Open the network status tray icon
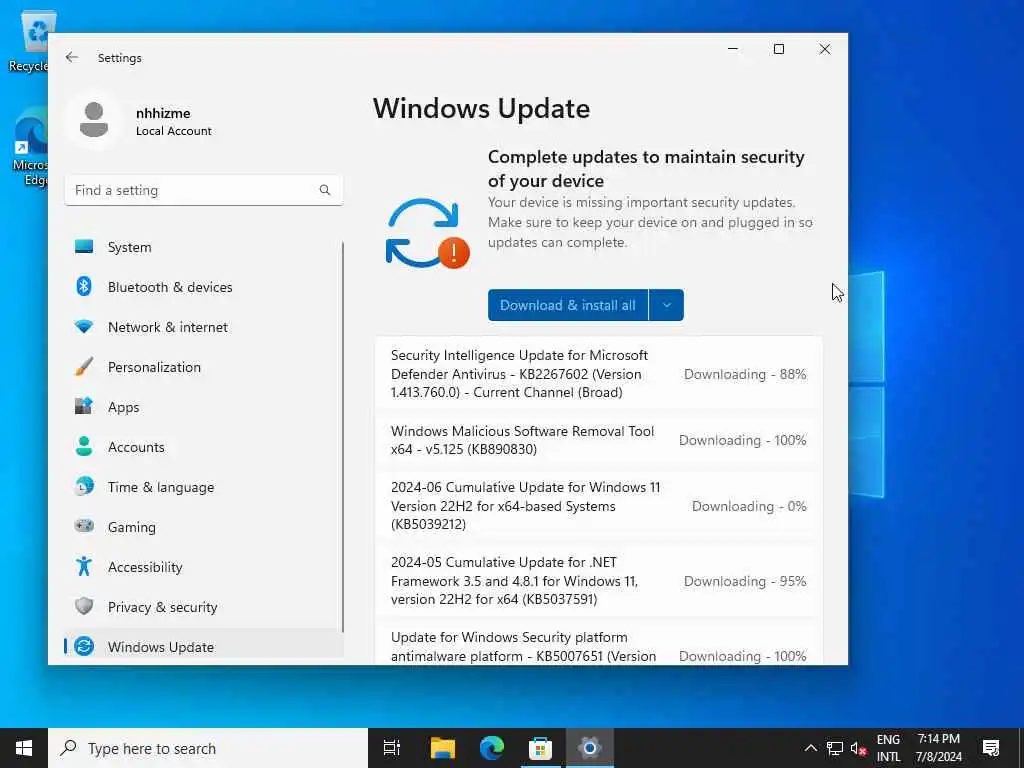 [834, 748]
